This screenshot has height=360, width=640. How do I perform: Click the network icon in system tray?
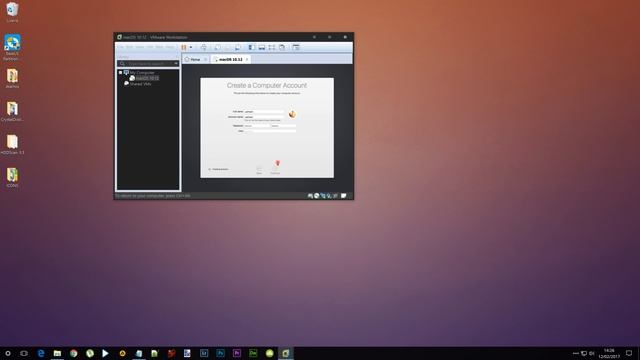584,353
